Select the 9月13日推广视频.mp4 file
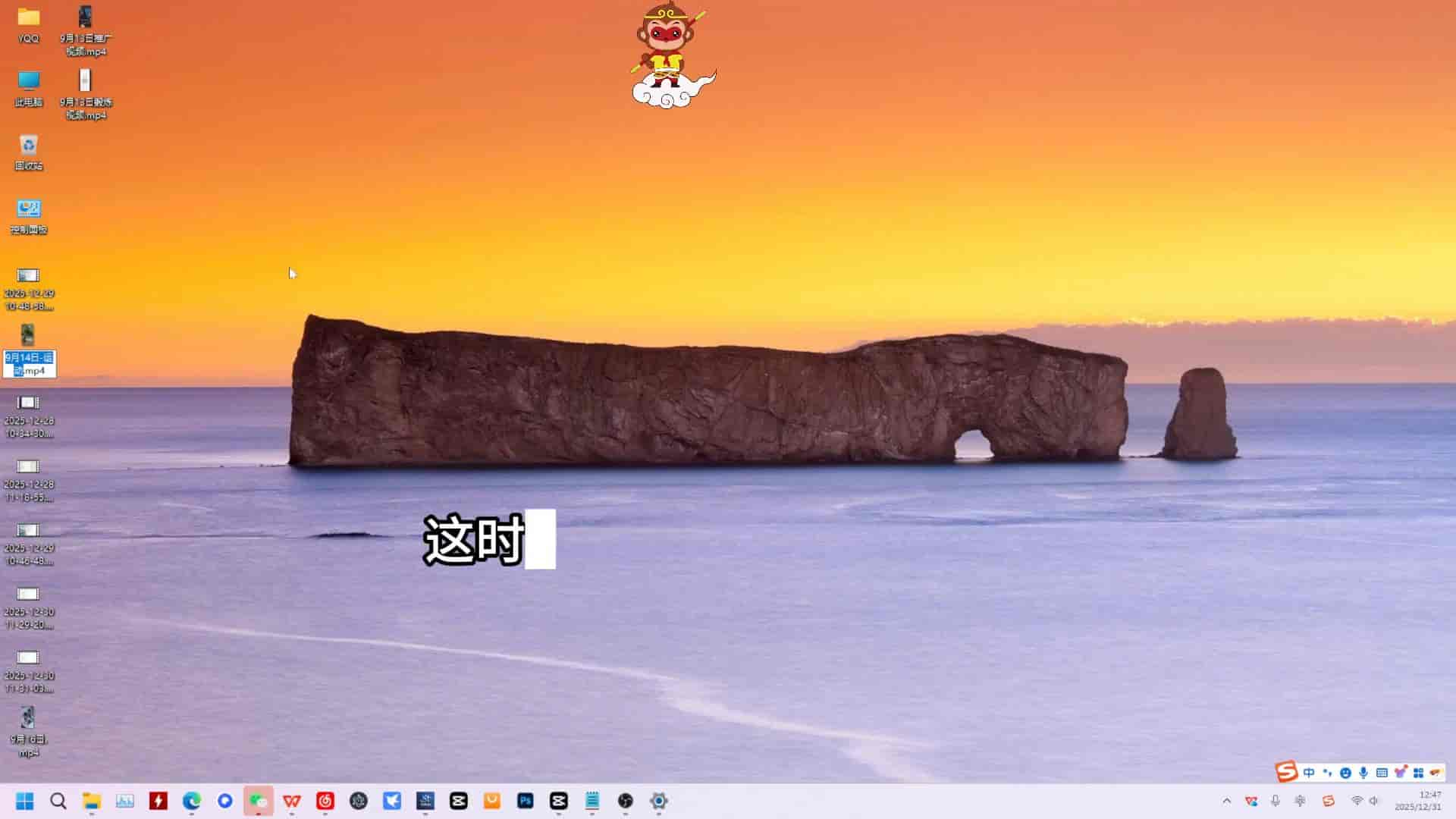 click(x=86, y=31)
